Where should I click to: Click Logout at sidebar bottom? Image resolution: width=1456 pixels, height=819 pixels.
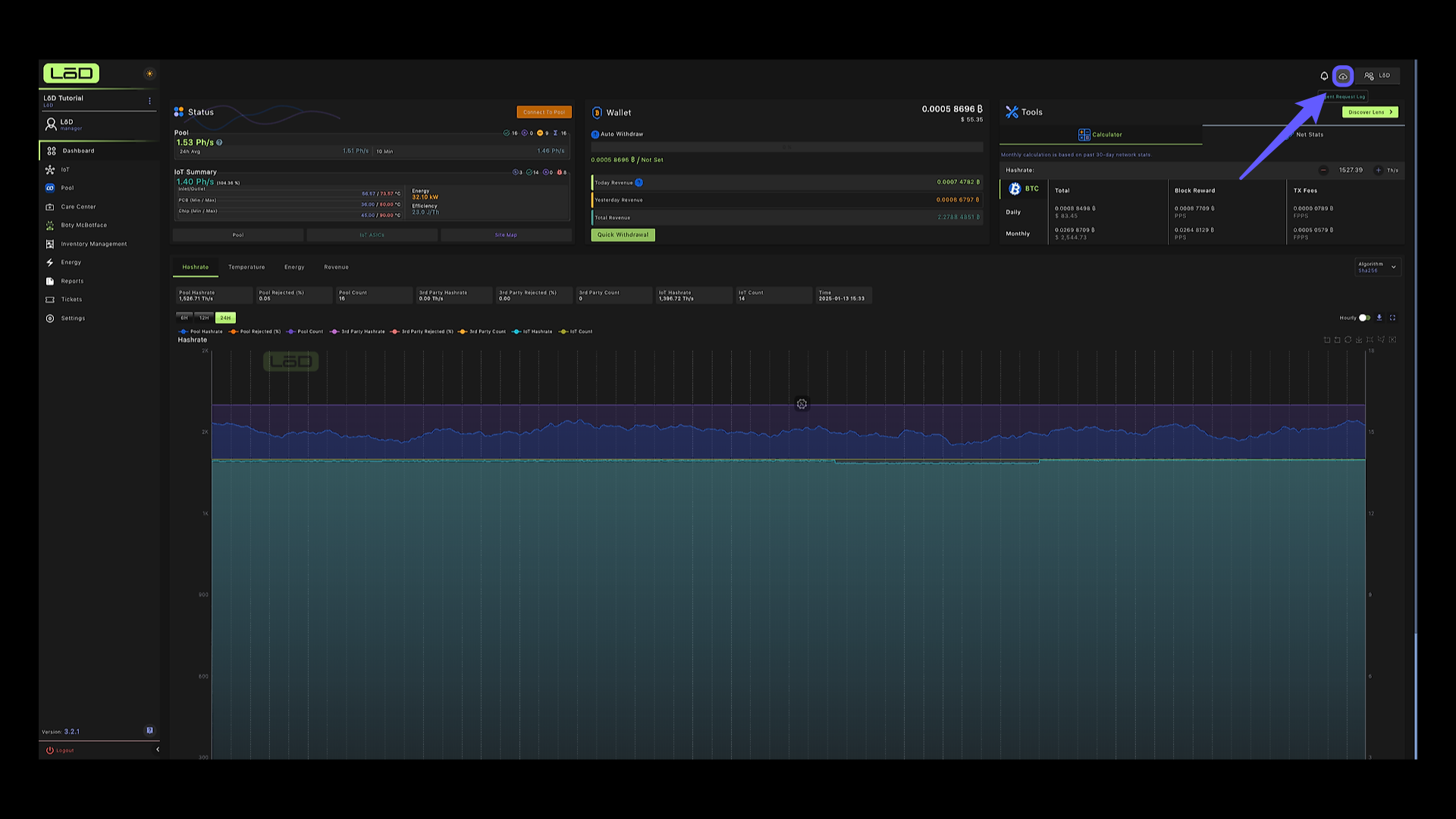60,751
